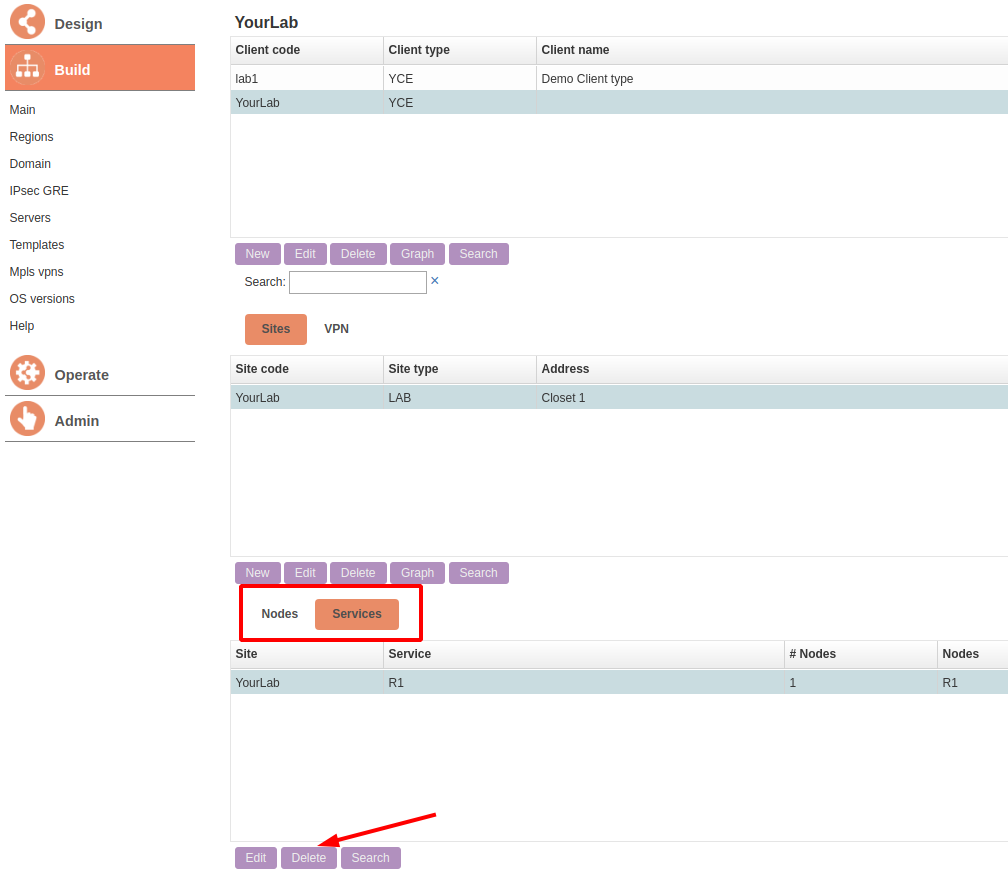This screenshot has width=1008, height=880.
Task: Select the lab1 client row
Action: point(300,79)
